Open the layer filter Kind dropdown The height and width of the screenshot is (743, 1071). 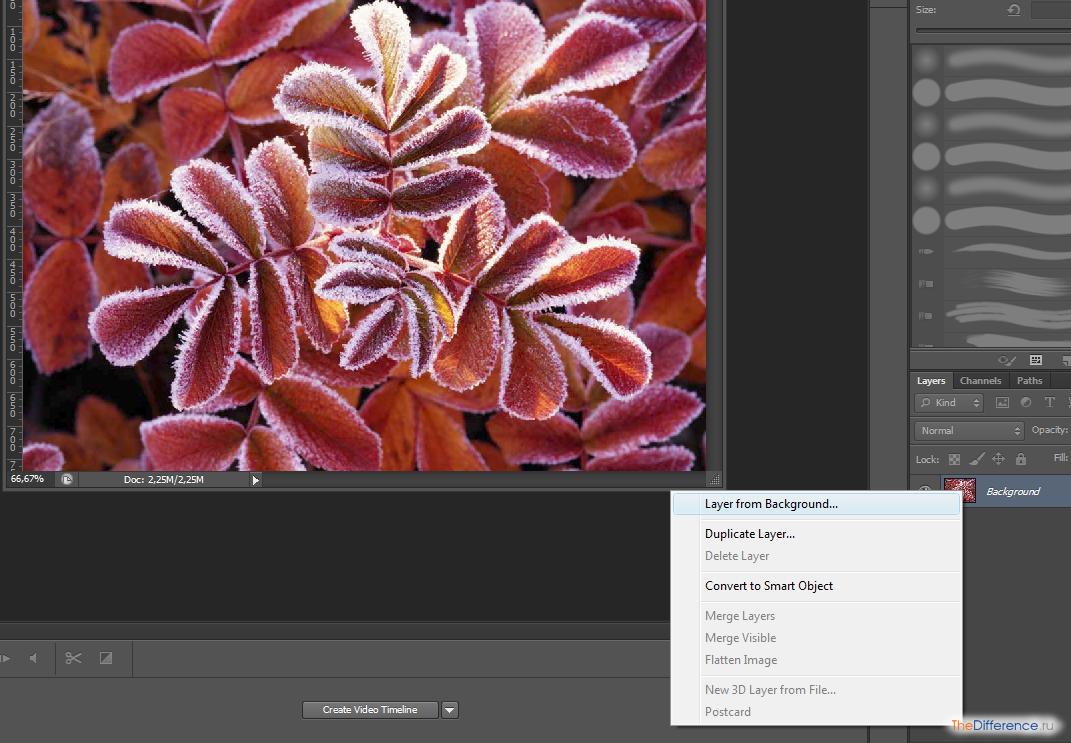948,403
